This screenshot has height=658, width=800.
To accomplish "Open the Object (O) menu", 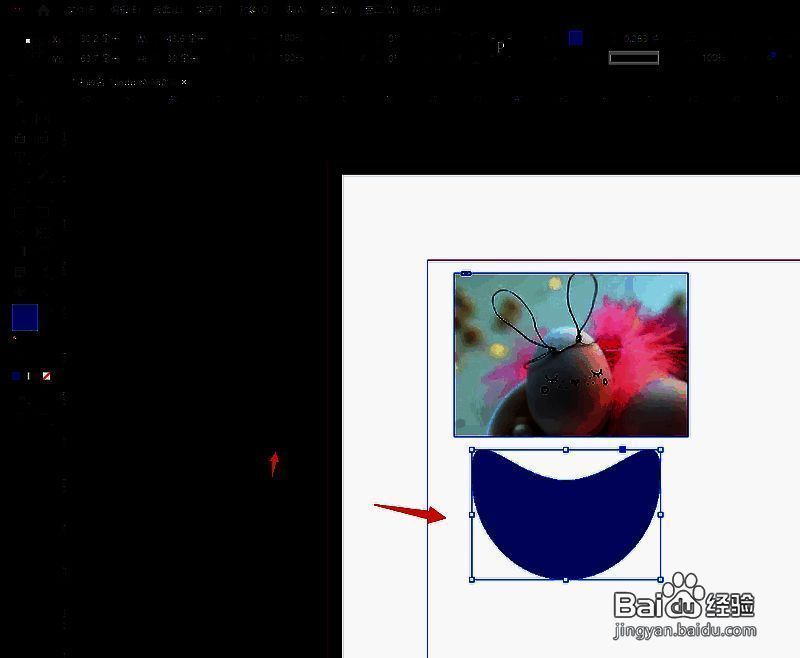I will coord(254,10).
